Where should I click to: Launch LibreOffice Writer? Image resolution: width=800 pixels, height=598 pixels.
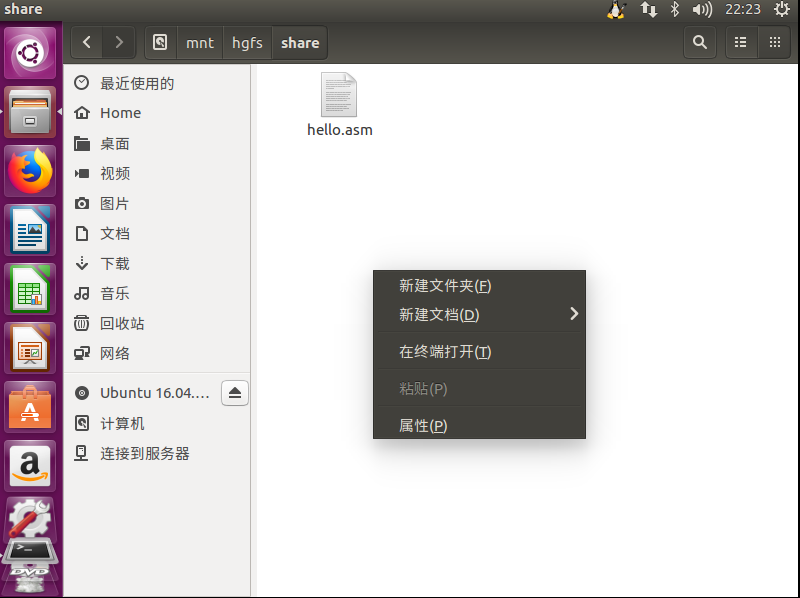click(x=30, y=230)
